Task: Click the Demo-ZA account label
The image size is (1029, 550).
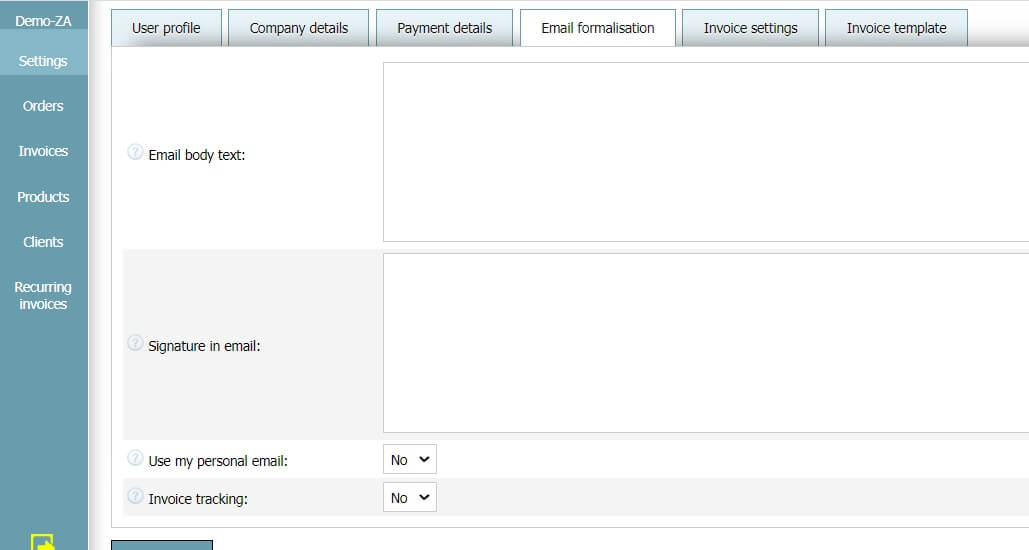Action: tap(43, 21)
